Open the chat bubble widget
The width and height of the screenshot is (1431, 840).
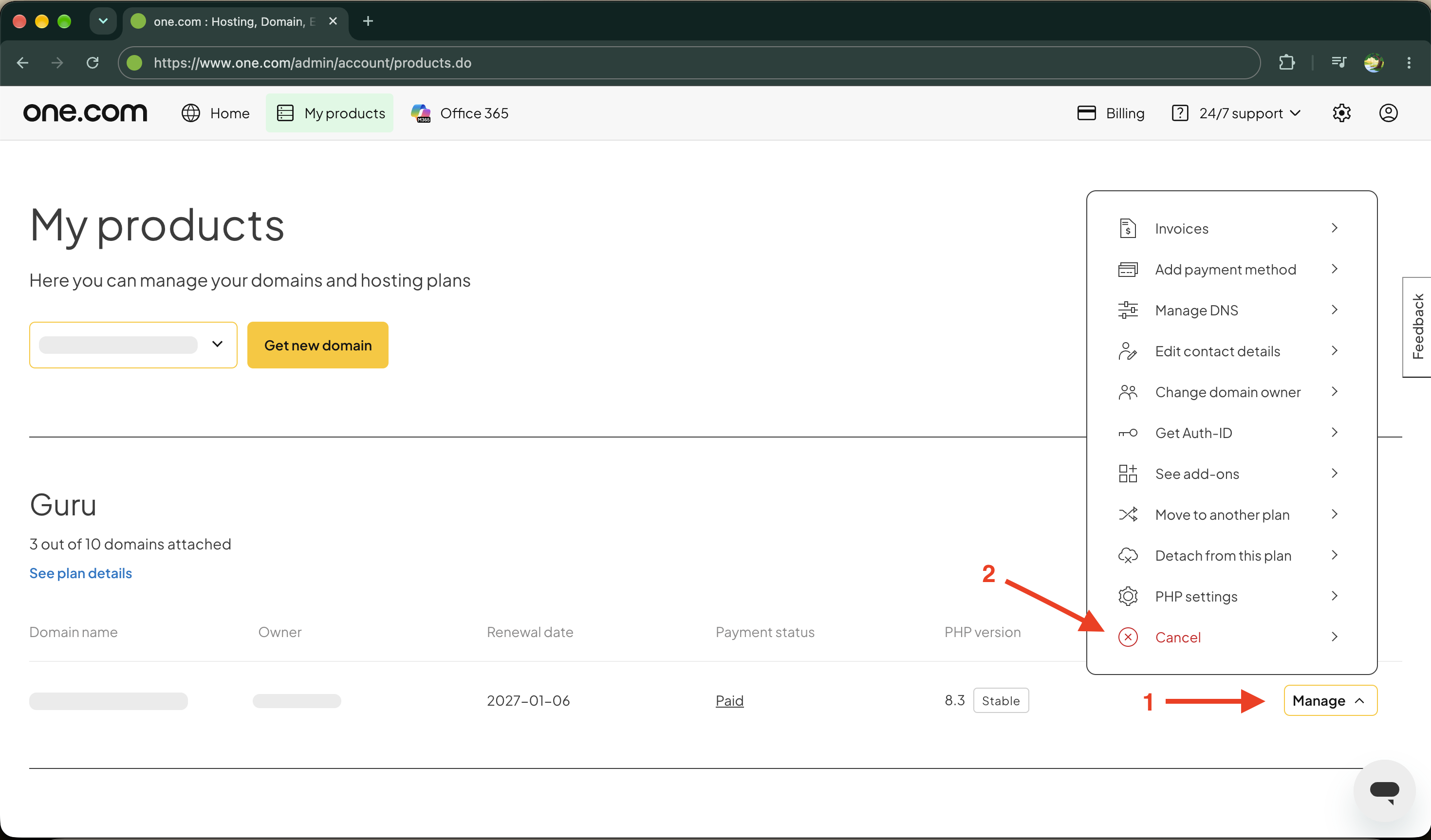pyautogui.click(x=1384, y=790)
